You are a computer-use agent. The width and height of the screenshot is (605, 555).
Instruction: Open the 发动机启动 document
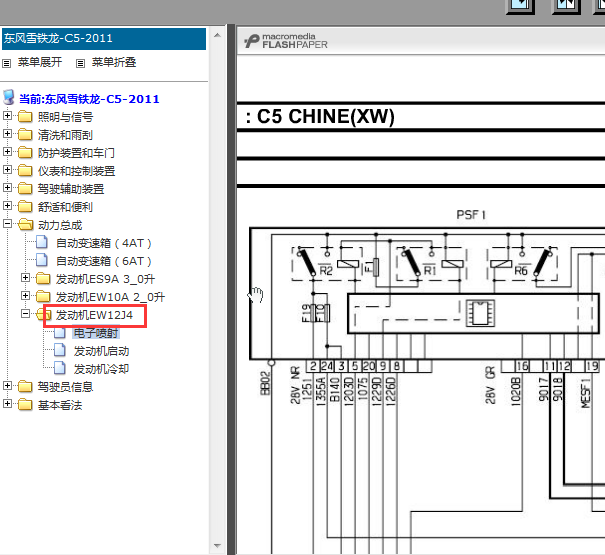(101, 351)
